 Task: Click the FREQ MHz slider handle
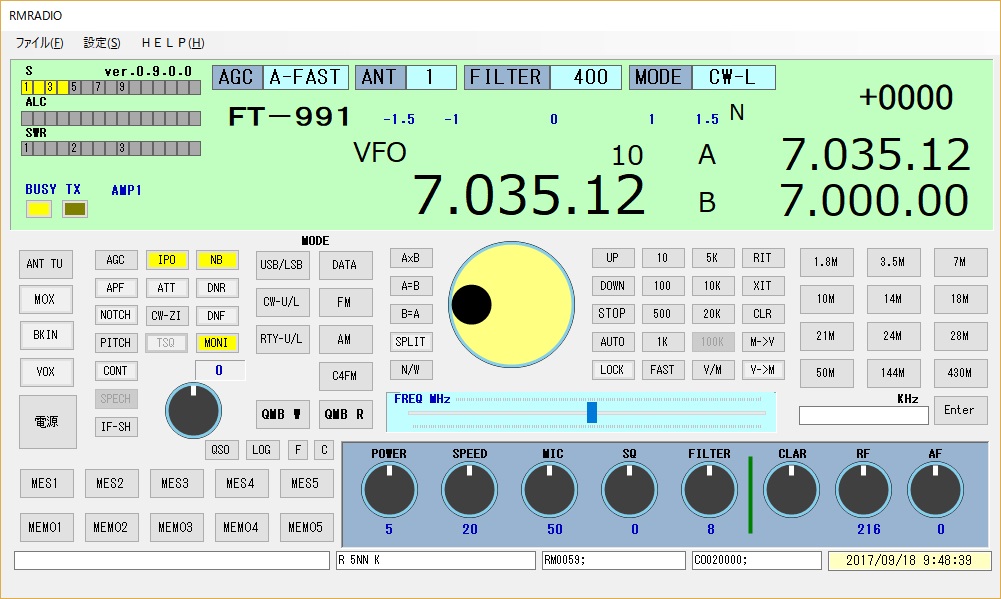592,413
